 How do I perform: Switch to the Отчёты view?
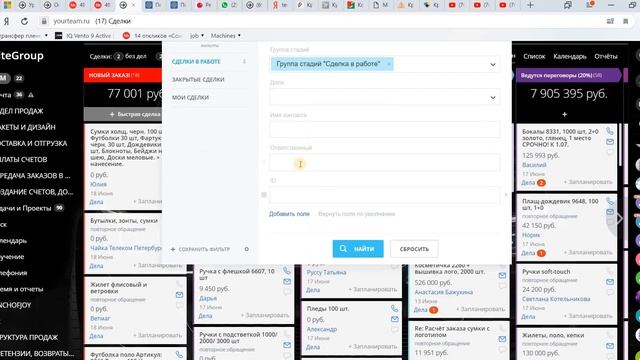click(x=606, y=56)
